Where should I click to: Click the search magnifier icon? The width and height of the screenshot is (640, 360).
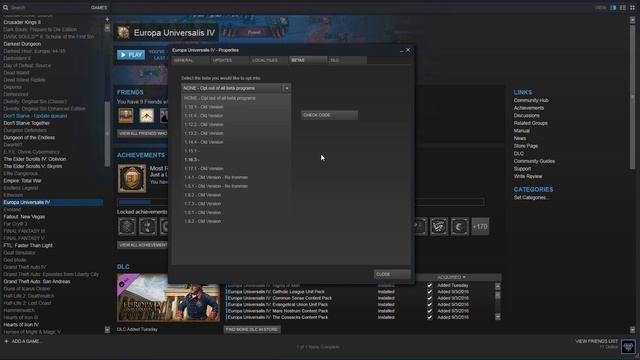coord(5,7)
